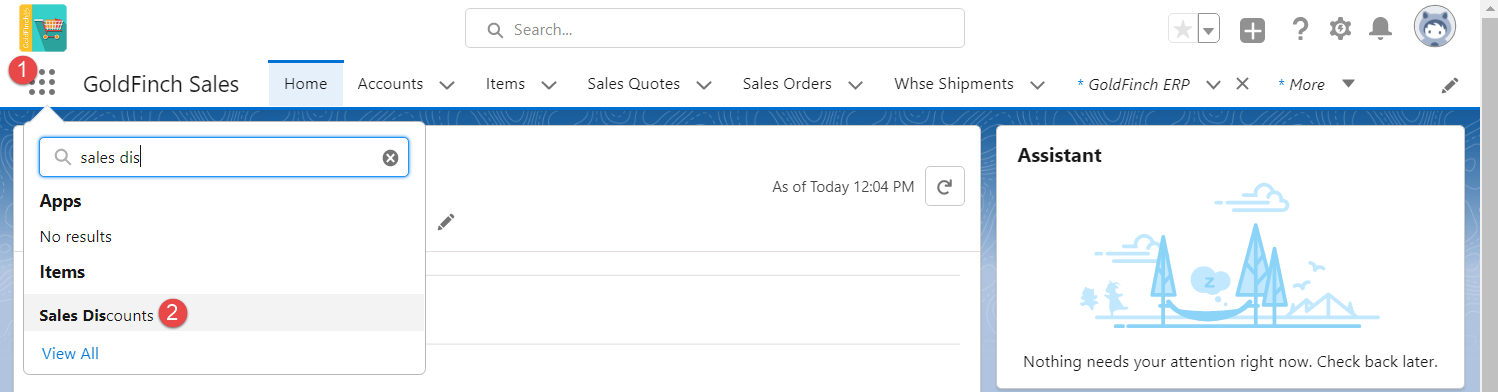Expand the Sales Orders tab chevron
Viewport: 1498px width, 392px height.
point(856,85)
